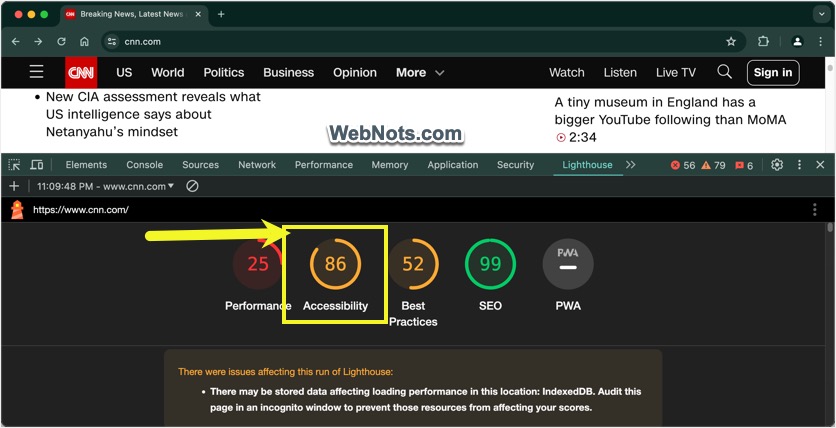
Task: Open a new browser tab with plus
Action: 221,14
